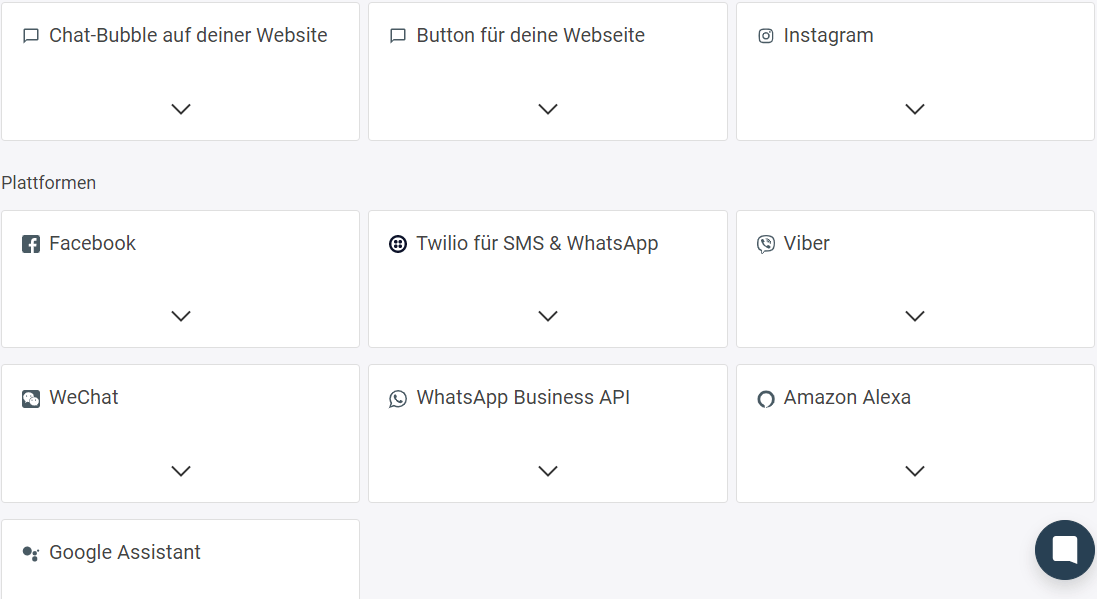
Task: Select the Google Assistant icon
Action: [31, 552]
